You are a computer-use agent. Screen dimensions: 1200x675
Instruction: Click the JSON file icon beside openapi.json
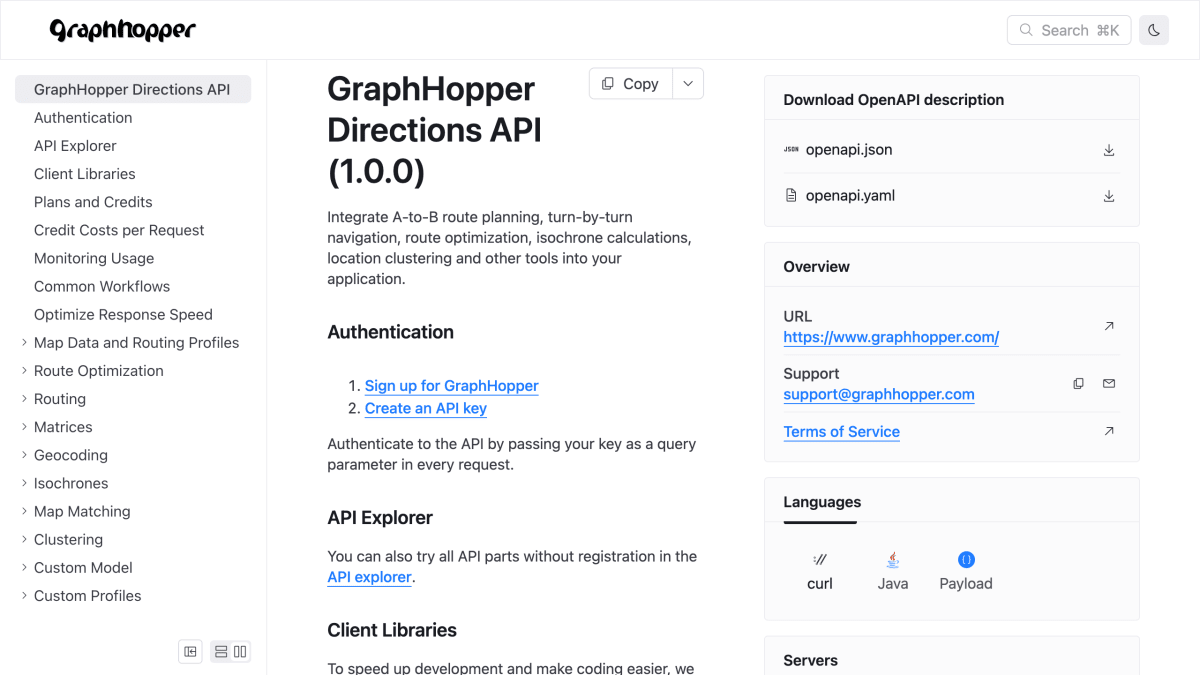point(791,150)
